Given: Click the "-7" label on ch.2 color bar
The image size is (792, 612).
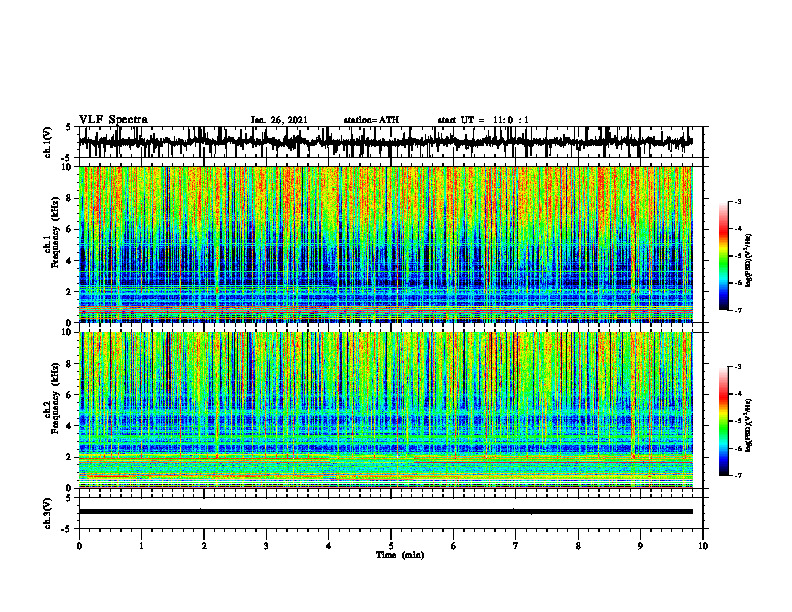Looking at the screenshot, I should click(738, 475).
